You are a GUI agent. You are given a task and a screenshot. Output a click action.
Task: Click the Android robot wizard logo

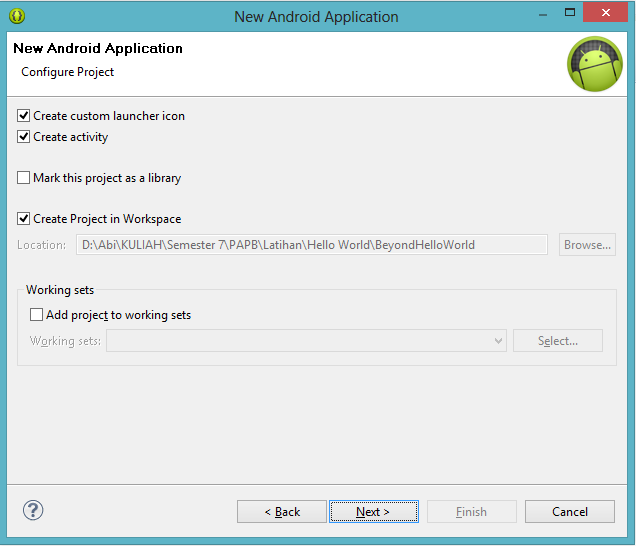[x=595, y=64]
